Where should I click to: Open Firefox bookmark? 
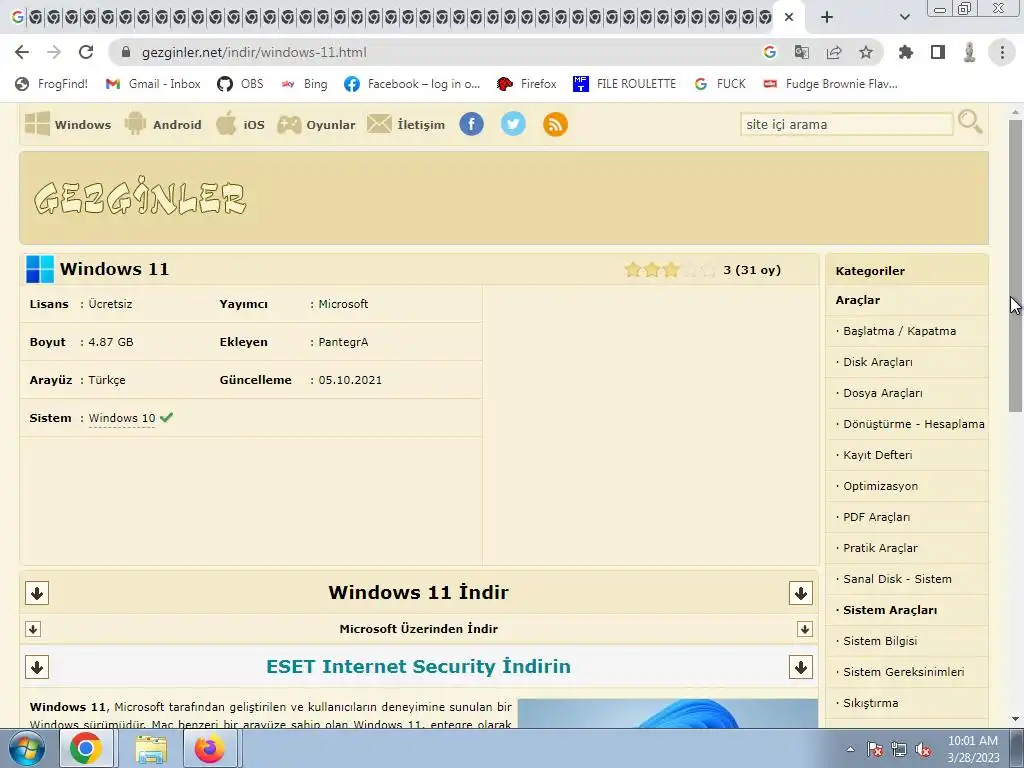pos(526,84)
